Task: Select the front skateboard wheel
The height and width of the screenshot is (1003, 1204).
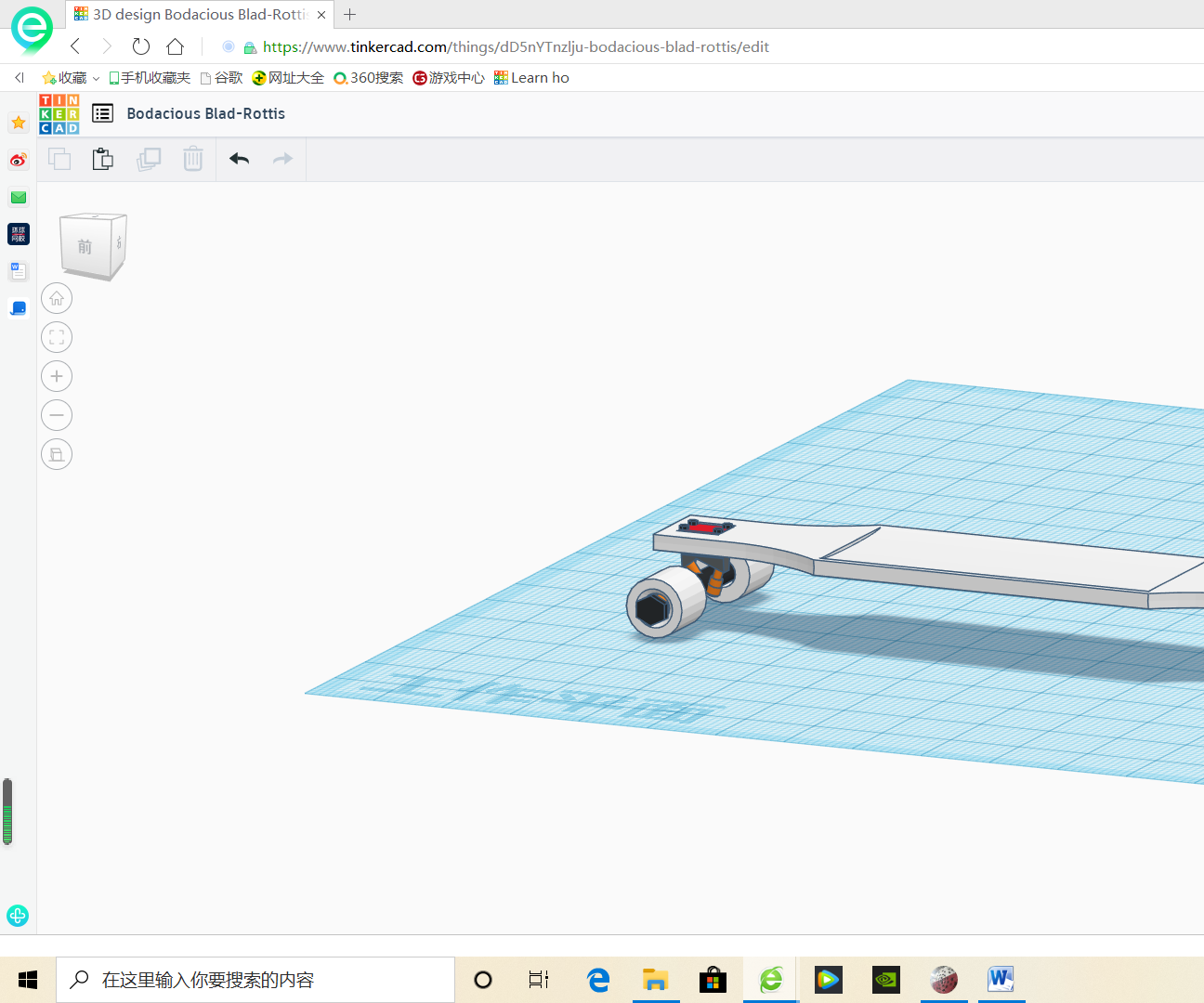Action: pyautogui.click(x=665, y=602)
